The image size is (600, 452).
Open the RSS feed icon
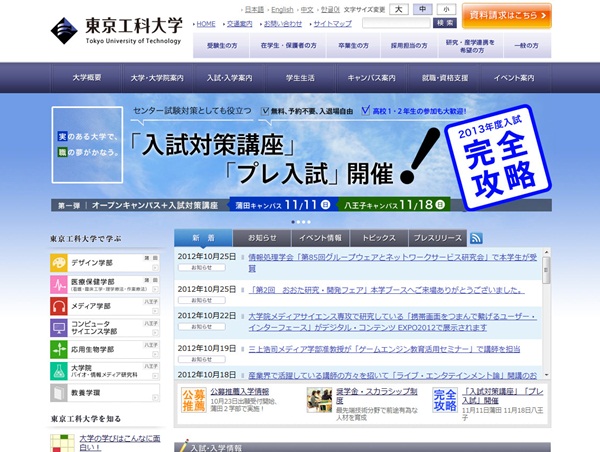pos(476,238)
